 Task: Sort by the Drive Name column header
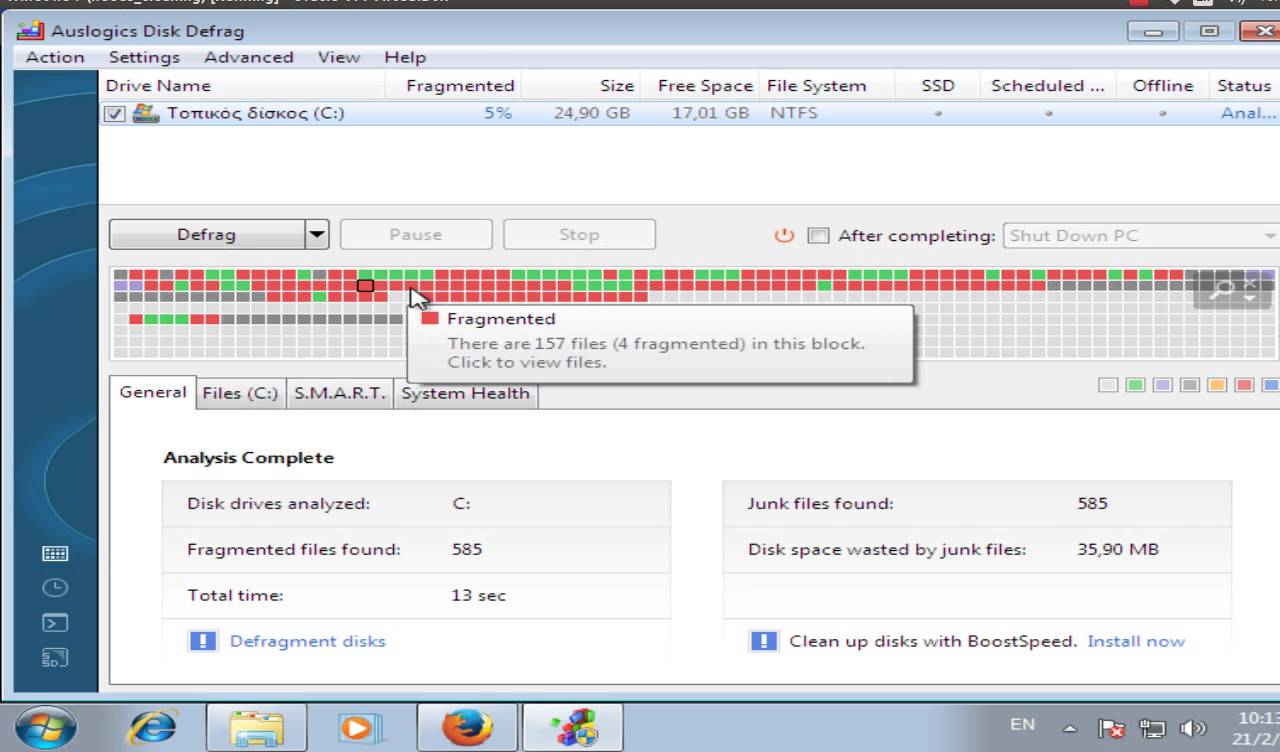[x=243, y=86]
